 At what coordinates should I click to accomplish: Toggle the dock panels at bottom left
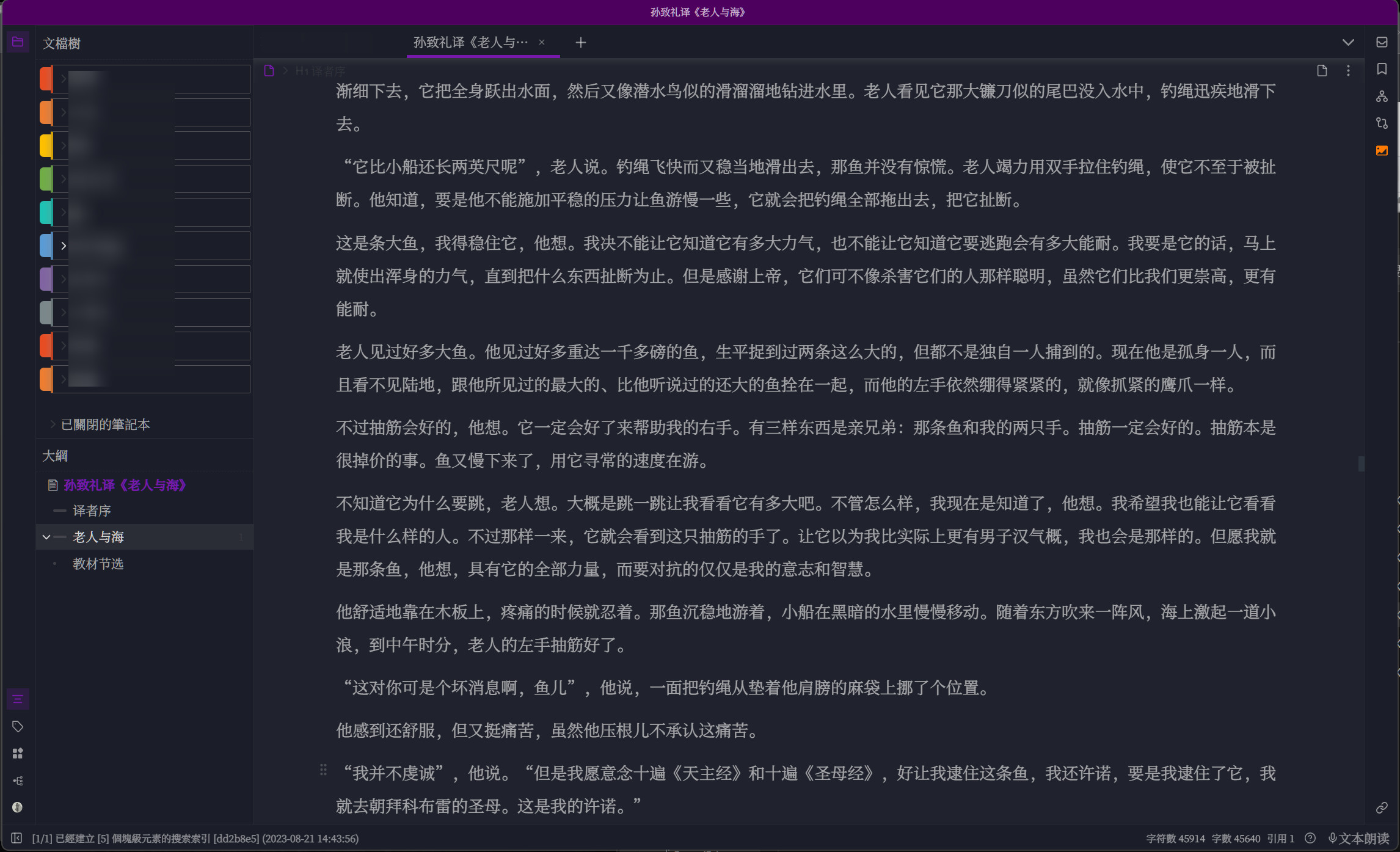point(16,838)
